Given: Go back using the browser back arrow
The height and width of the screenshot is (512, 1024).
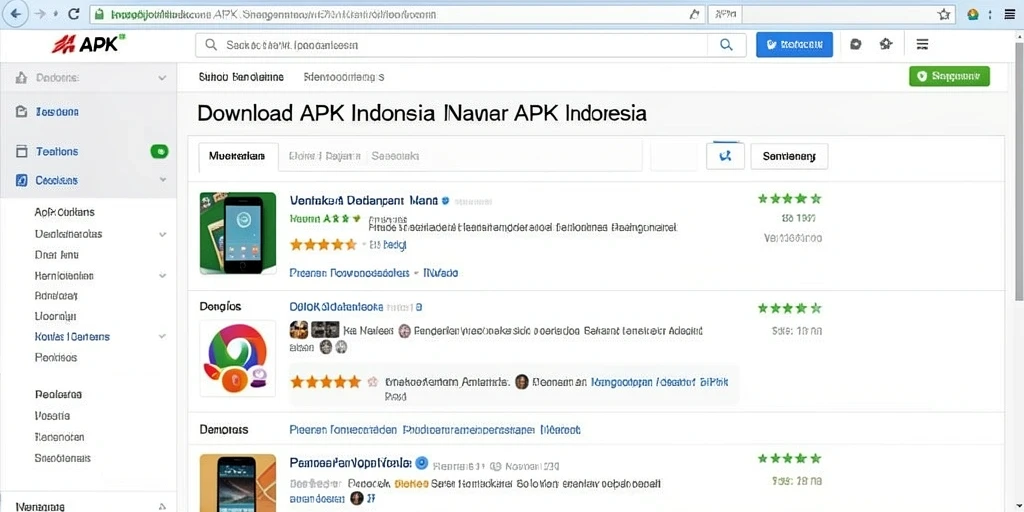Looking at the screenshot, I should 17,14.
